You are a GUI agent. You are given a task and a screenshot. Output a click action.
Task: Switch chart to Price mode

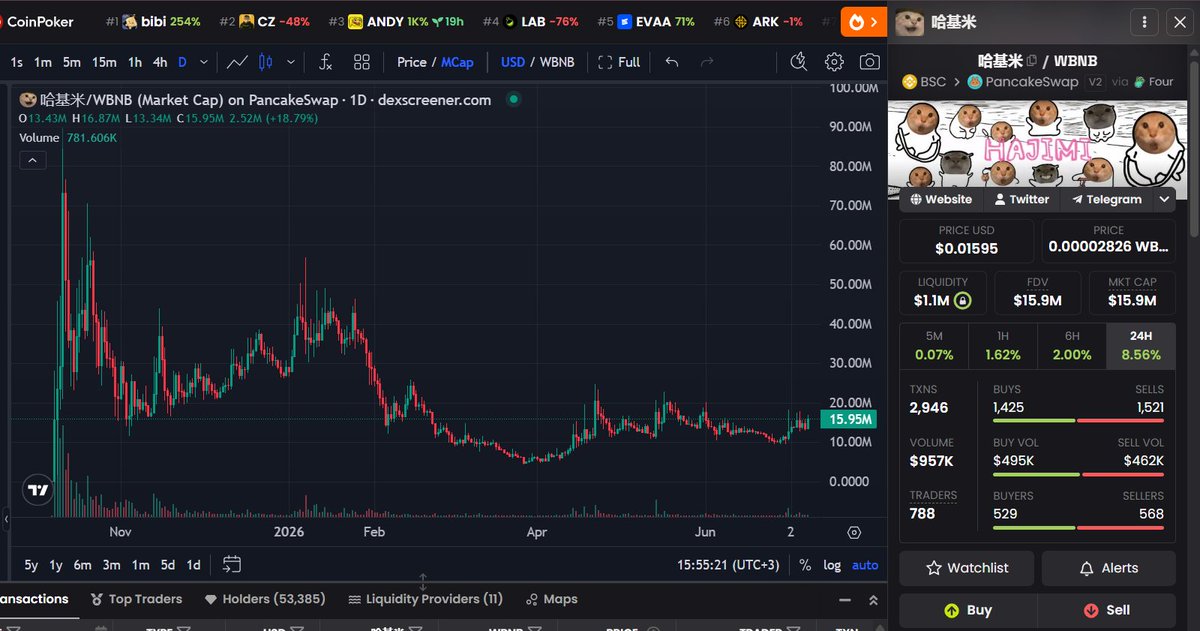[411, 62]
